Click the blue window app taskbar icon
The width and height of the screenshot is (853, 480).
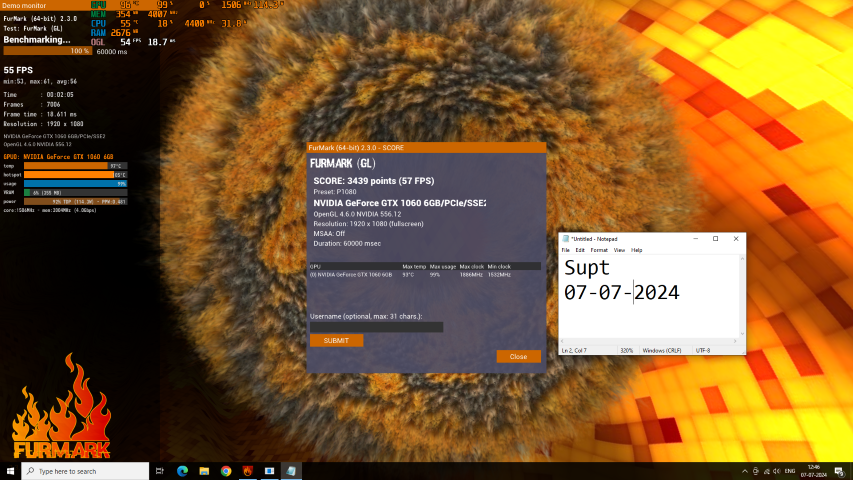(269, 471)
